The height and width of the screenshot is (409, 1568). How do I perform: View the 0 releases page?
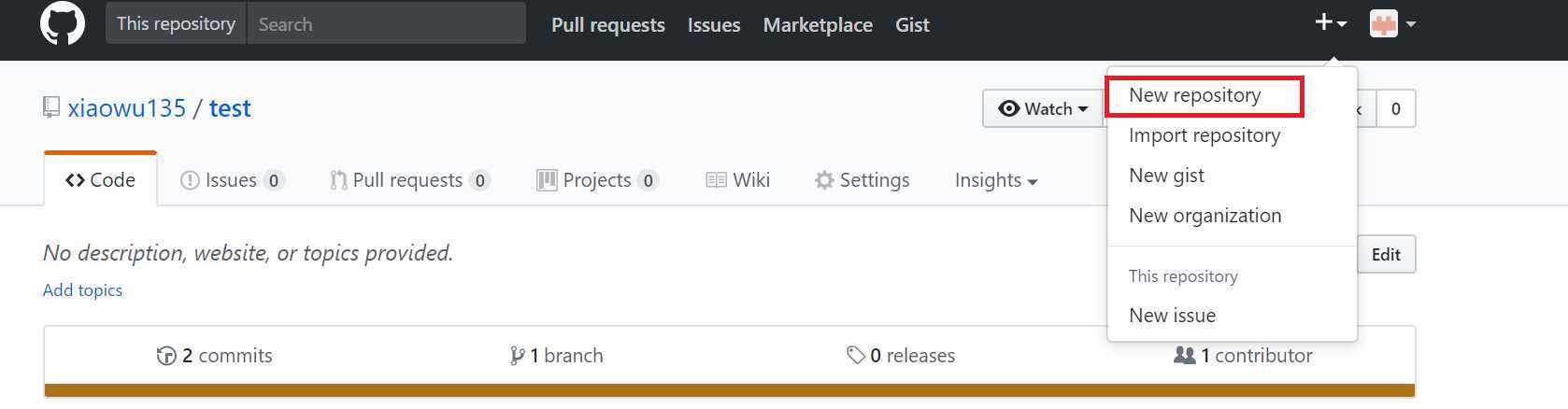901,356
